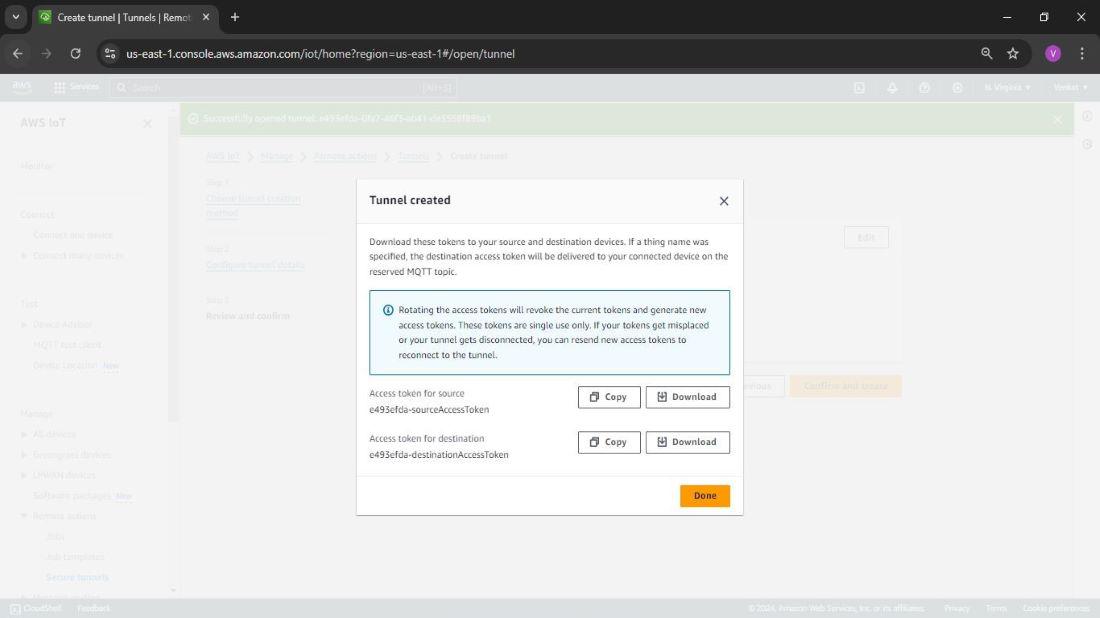Click the Access token for source label
1100x618 pixels.
coord(417,394)
